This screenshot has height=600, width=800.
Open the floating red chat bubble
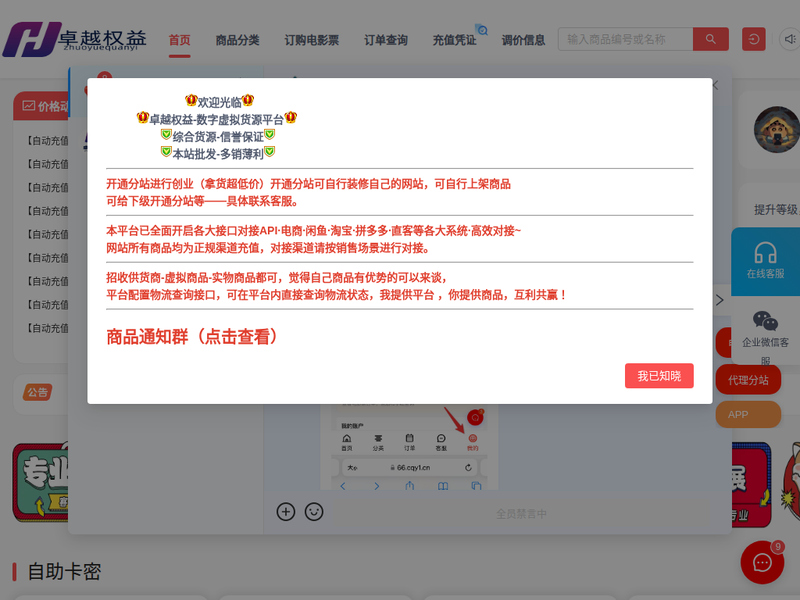[x=762, y=562]
